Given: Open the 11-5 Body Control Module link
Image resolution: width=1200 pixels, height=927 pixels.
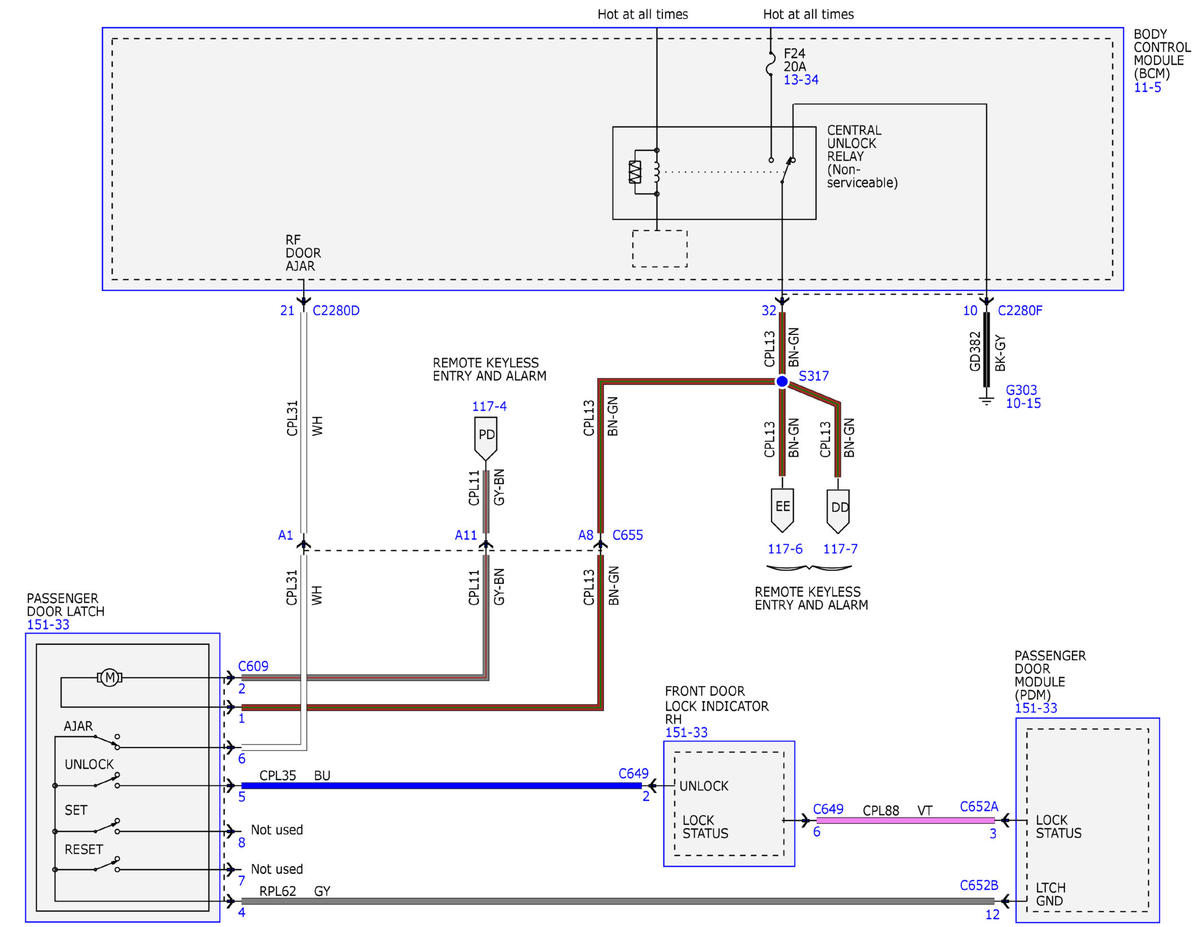Looking at the screenshot, I should point(1148,87).
